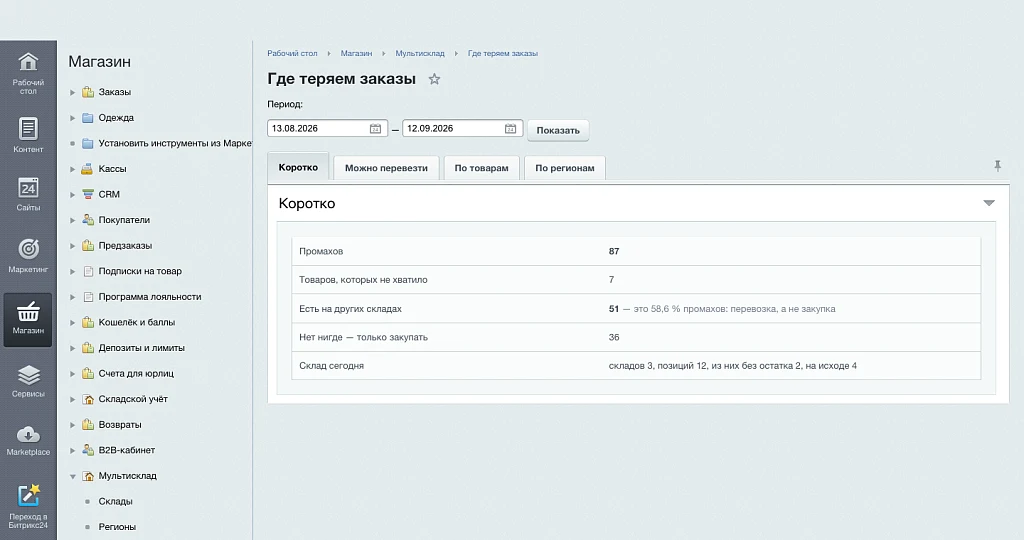The width and height of the screenshot is (1024, 540).
Task: Collapse the Коротко section arrow
Action: click(x=989, y=203)
